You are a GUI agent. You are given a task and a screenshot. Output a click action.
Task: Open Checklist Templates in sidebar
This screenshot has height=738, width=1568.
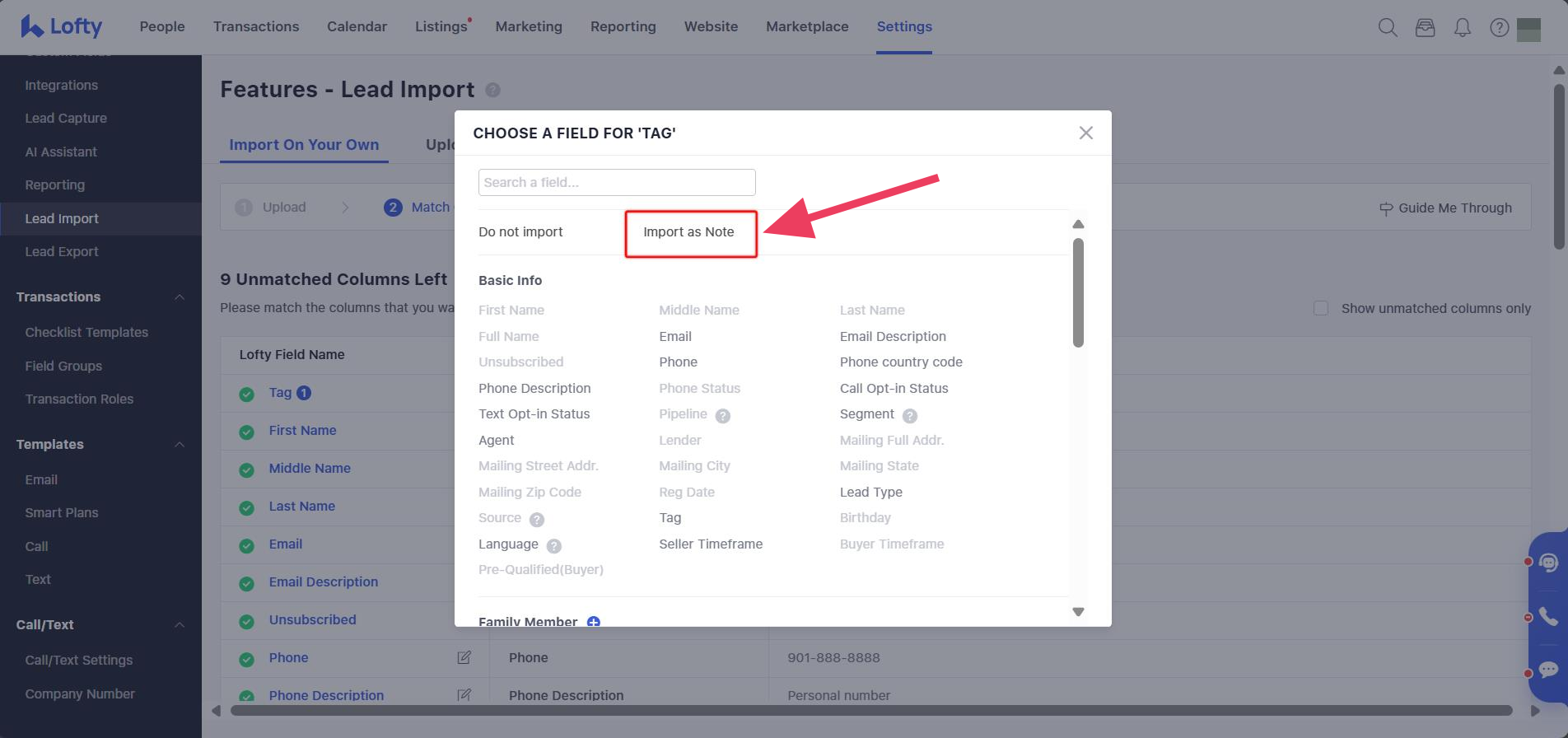pos(86,332)
